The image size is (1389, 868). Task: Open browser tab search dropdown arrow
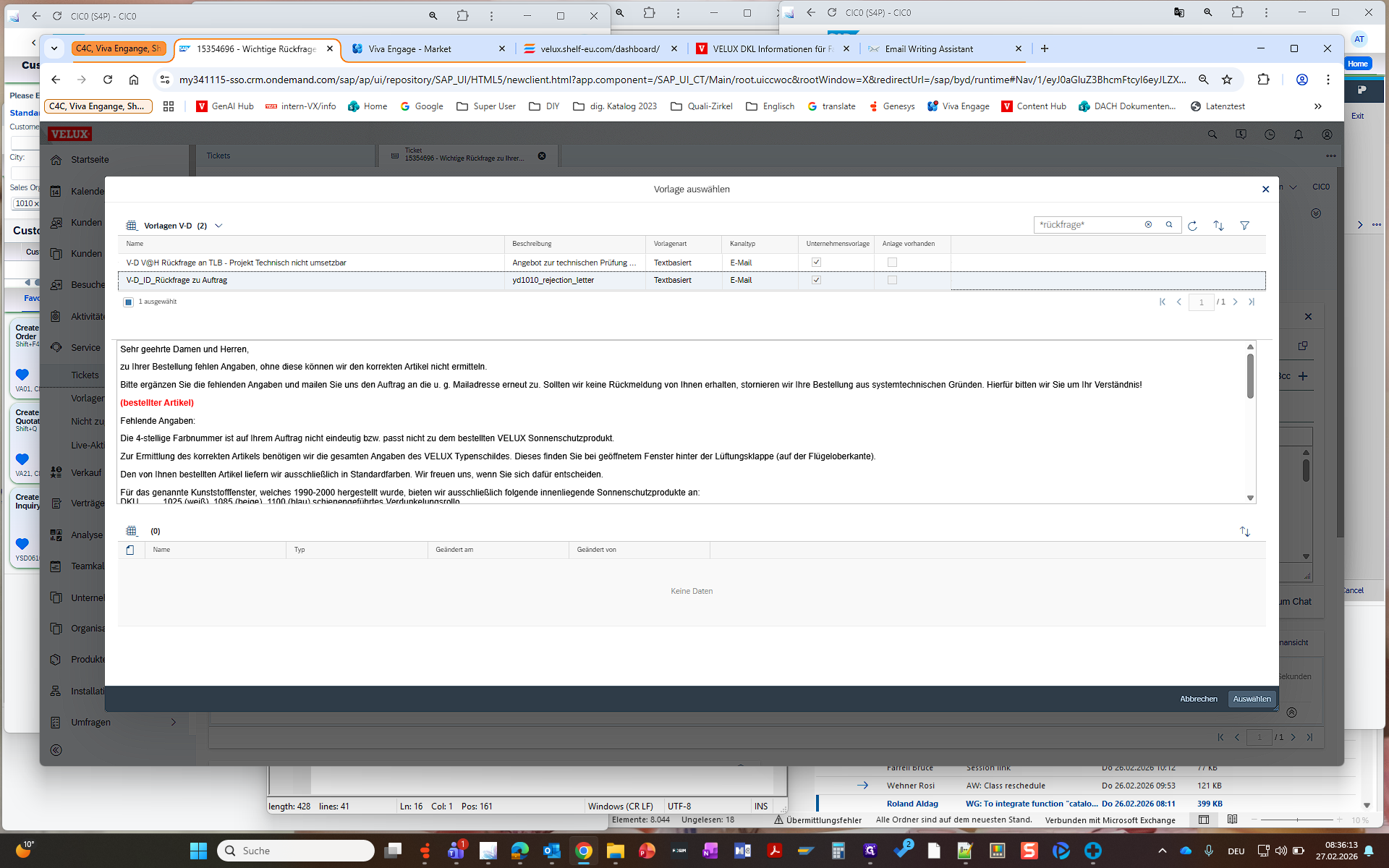click(x=54, y=48)
